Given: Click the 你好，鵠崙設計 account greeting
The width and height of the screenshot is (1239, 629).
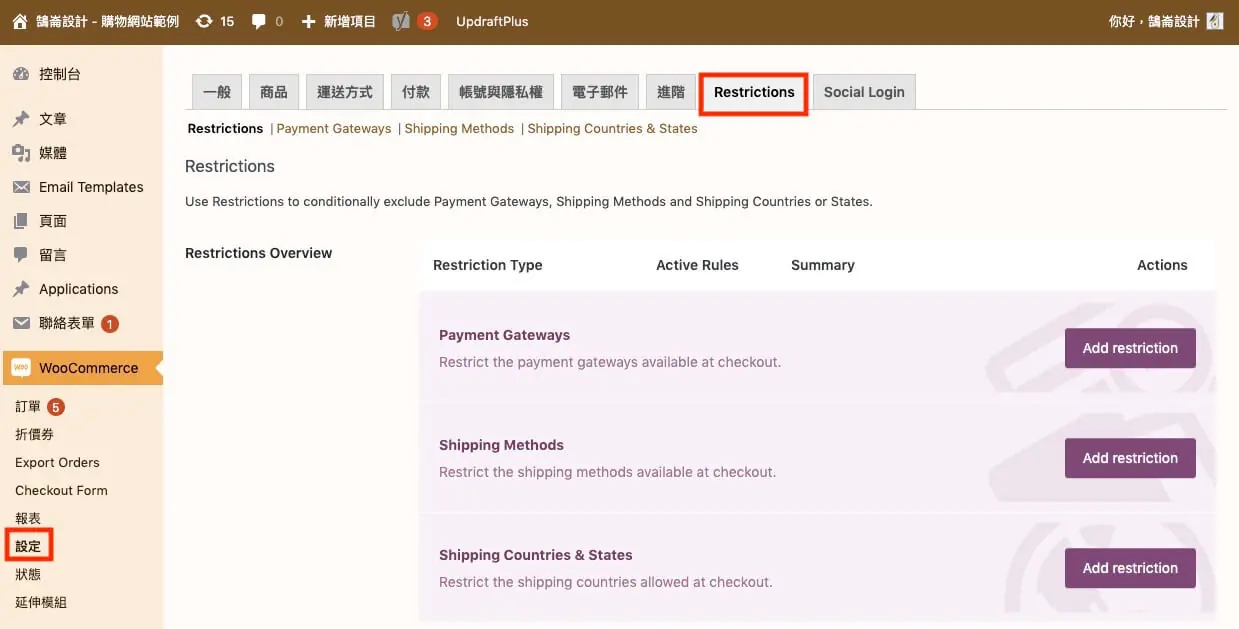Looking at the screenshot, I should click(1154, 21).
